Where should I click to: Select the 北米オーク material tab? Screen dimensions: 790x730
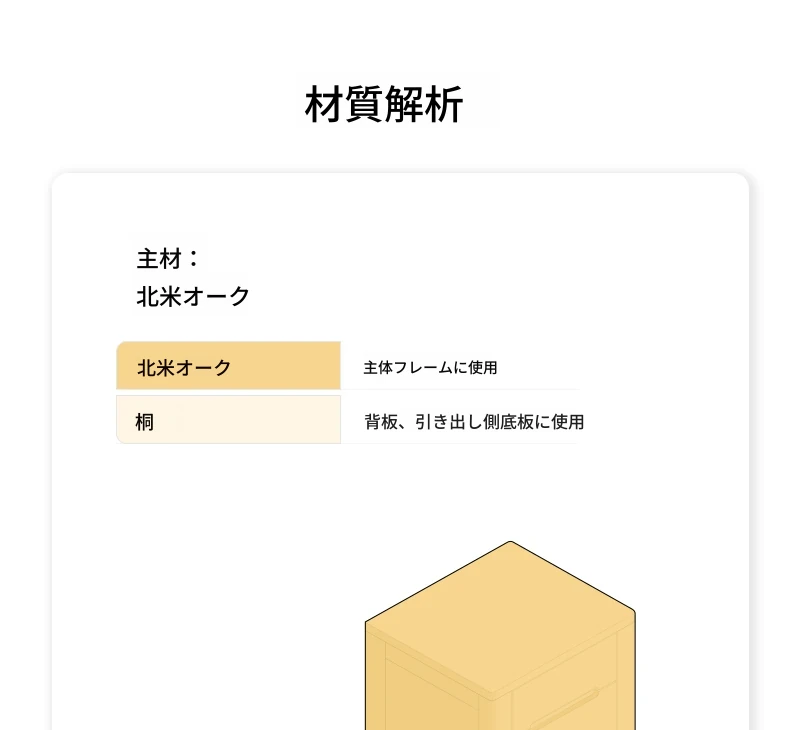point(184,367)
